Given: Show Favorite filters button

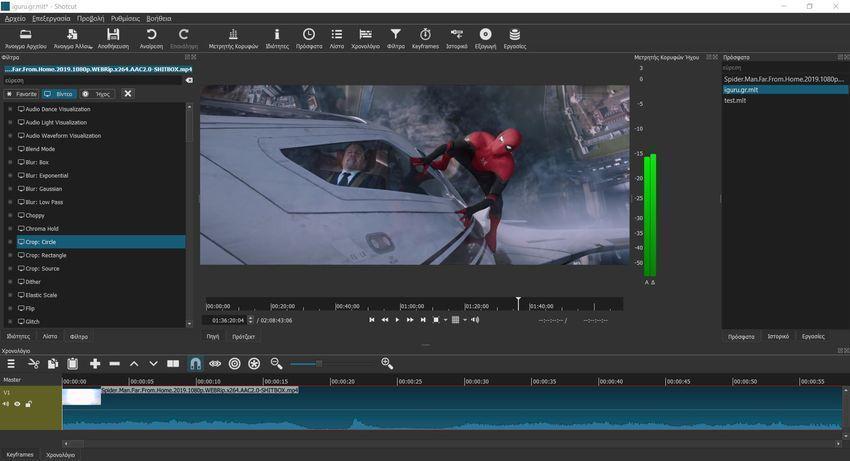Looking at the screenshot, I should [21, 94].
